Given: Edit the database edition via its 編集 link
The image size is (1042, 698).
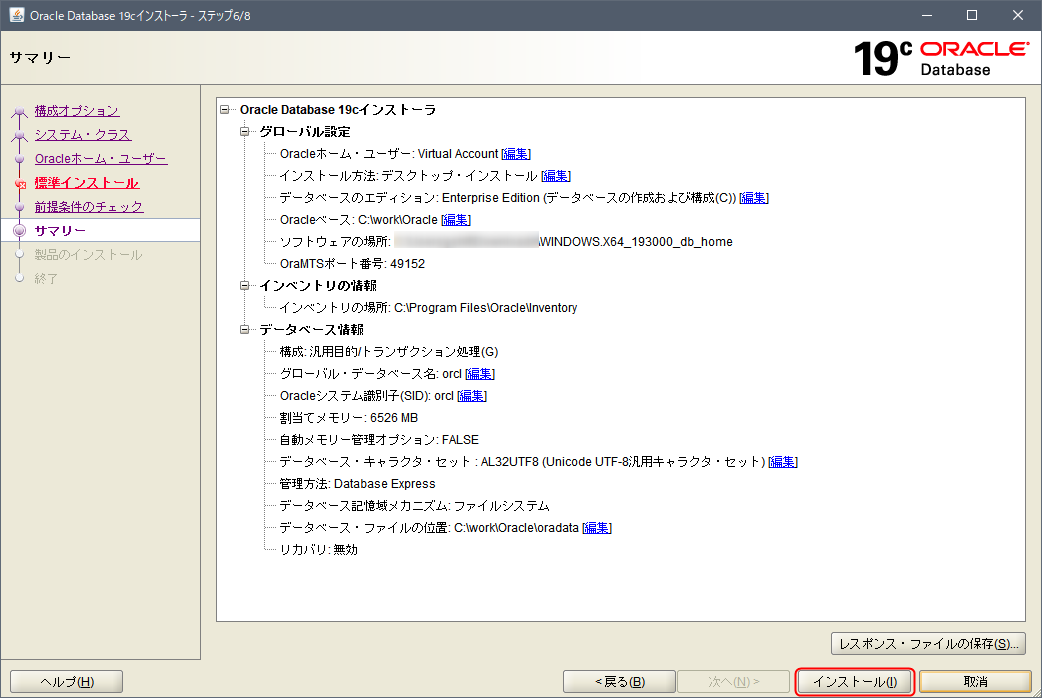Looking at the screenshot, I should [x=752, y=197].
